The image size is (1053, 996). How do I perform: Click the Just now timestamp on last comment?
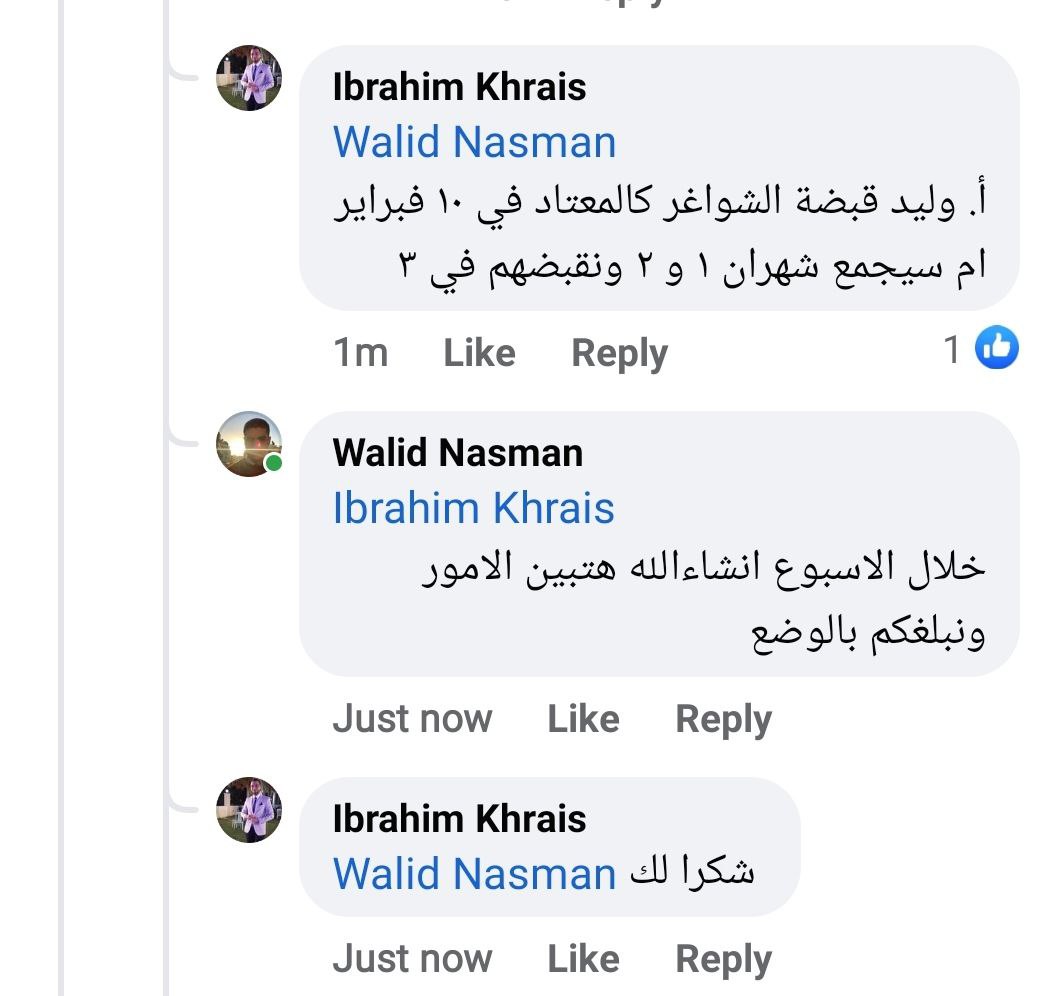(x=412, y=959)
